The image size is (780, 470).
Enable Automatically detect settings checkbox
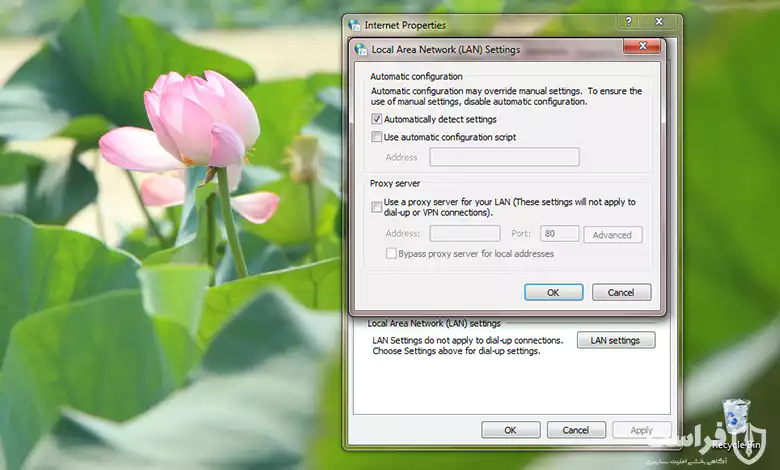[x=377, y=119]
